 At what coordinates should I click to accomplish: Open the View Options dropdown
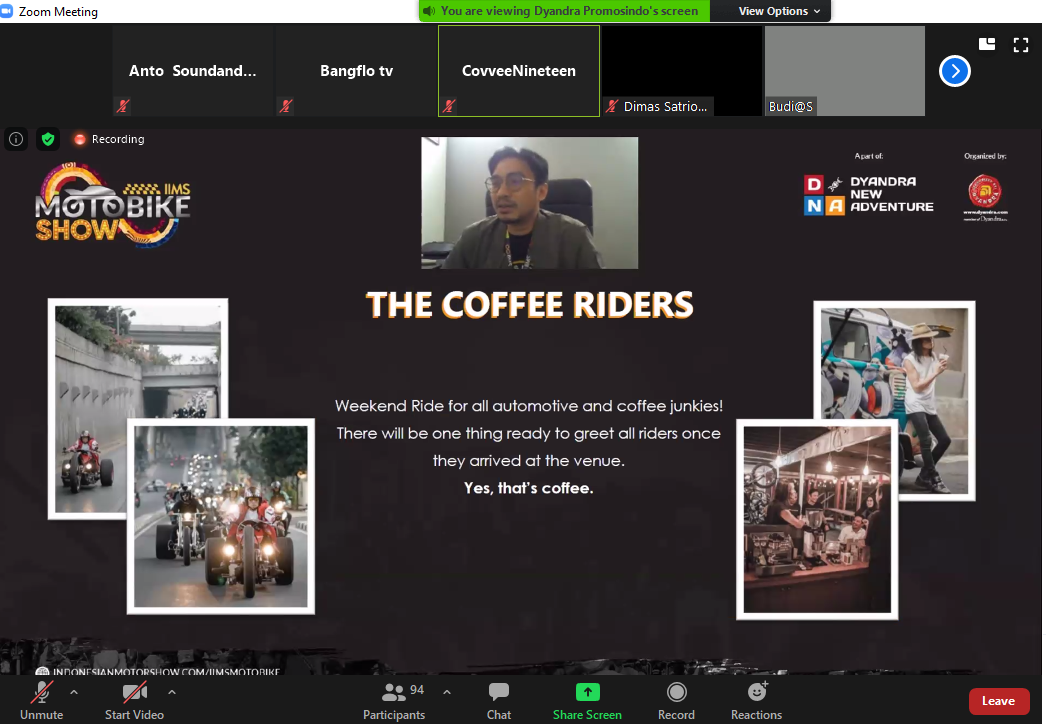tap(779, 11)
